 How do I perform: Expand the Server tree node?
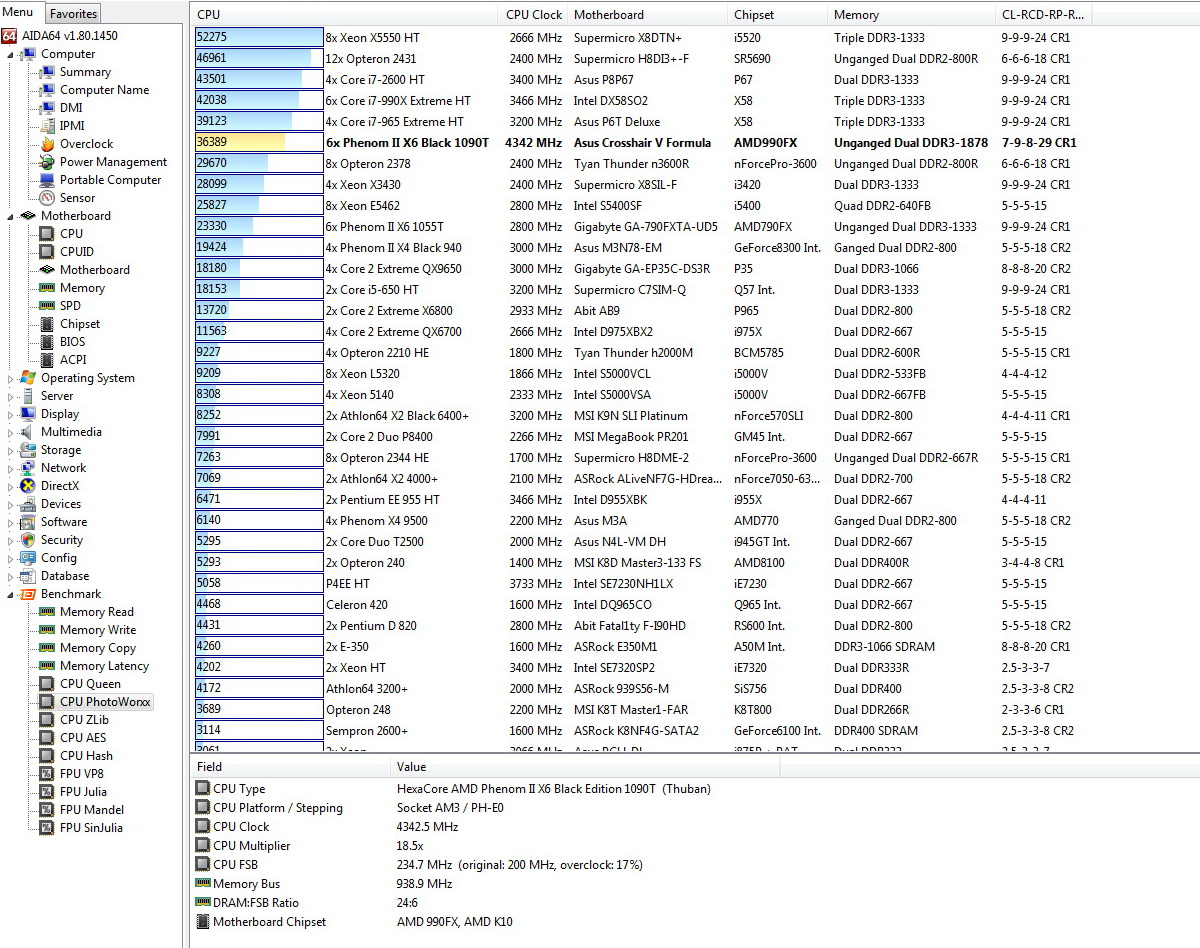click(11, 396)
